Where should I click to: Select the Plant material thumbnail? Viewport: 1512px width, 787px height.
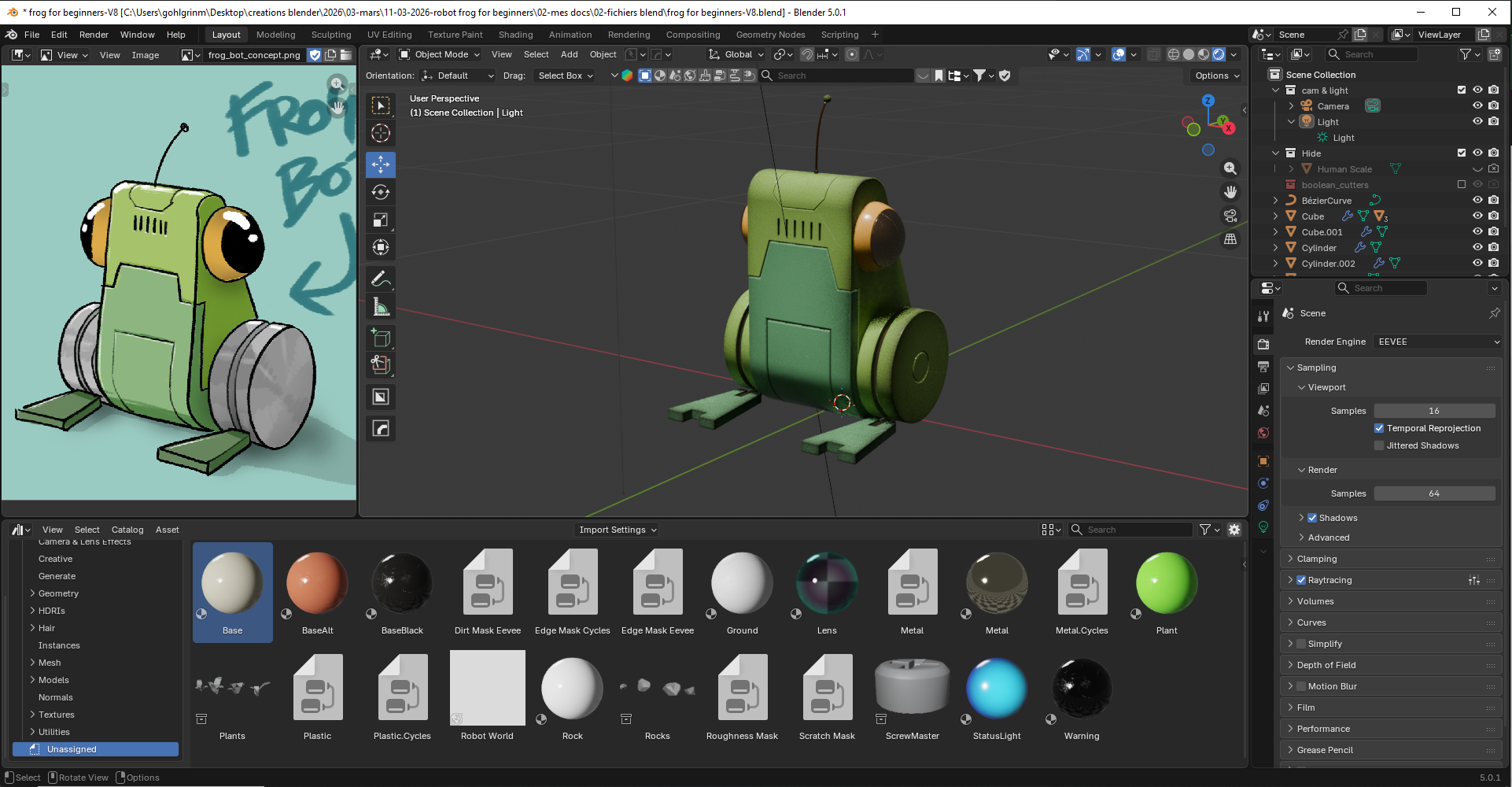(x=1167, y=584)
